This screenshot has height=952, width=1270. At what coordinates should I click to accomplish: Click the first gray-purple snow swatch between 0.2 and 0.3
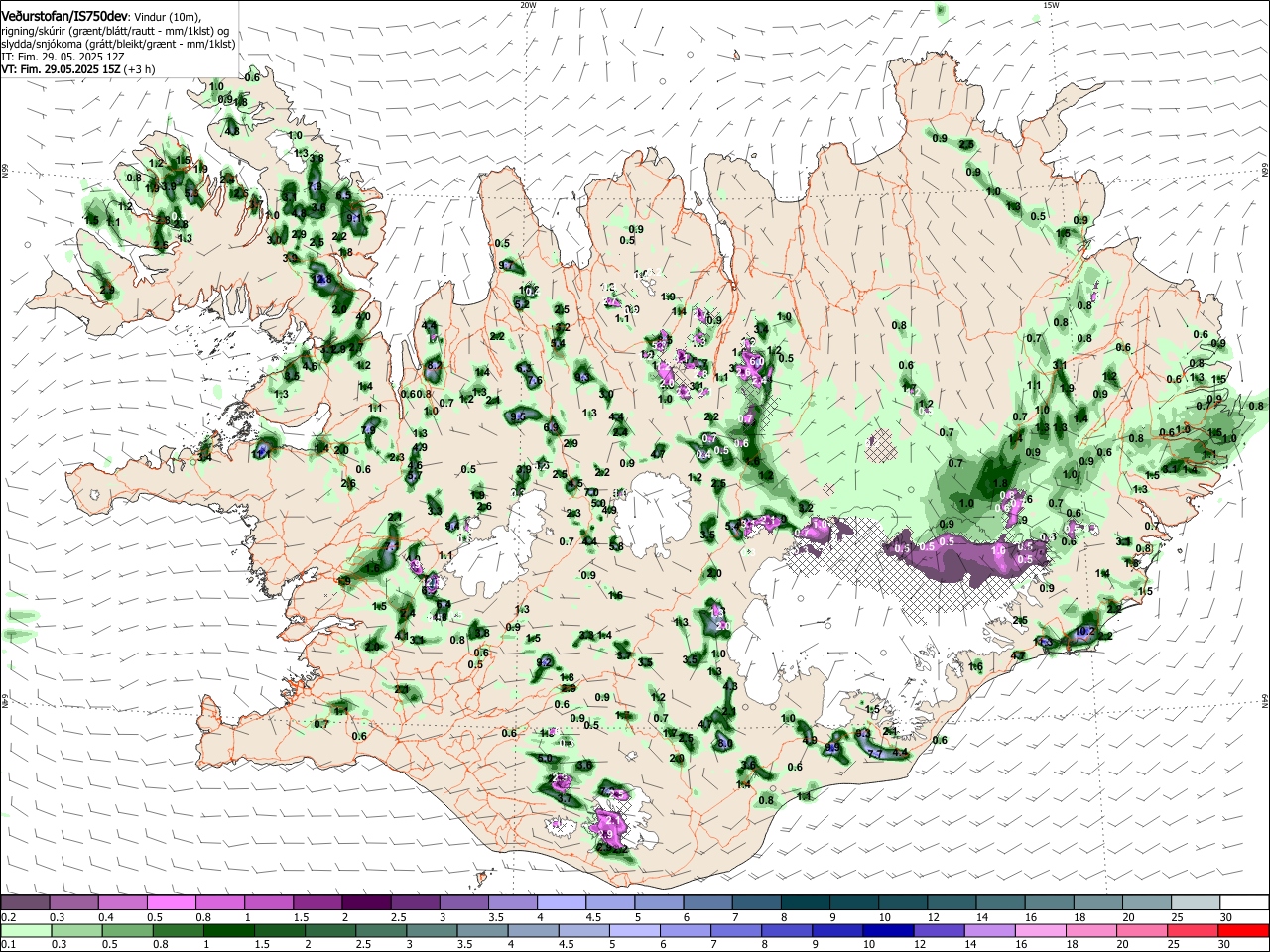click(x=26, y=902)
